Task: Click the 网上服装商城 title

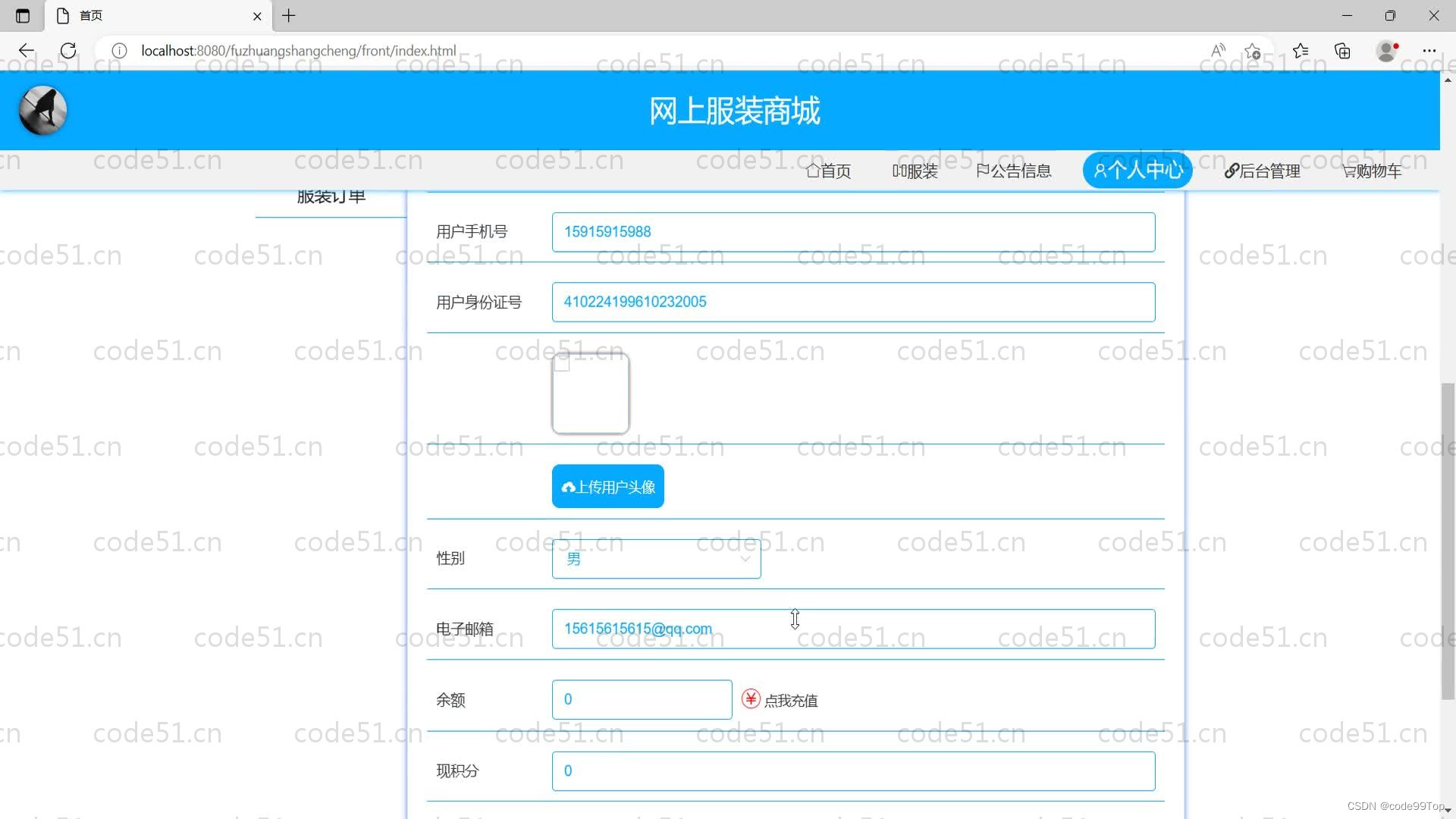Action: [x=734, y=111]
